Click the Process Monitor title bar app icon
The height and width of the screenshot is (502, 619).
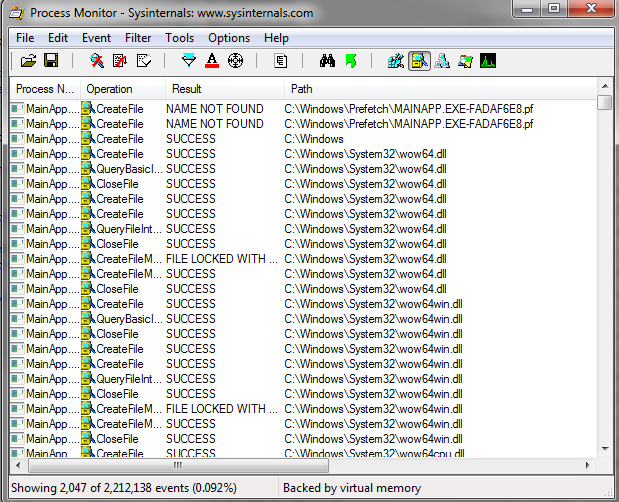tap(17, 13)
